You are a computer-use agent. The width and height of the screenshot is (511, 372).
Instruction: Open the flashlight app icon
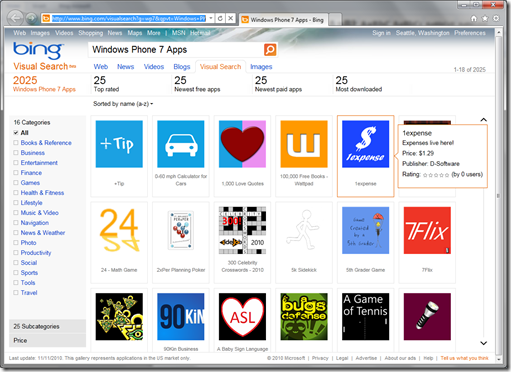pos(427,316)
